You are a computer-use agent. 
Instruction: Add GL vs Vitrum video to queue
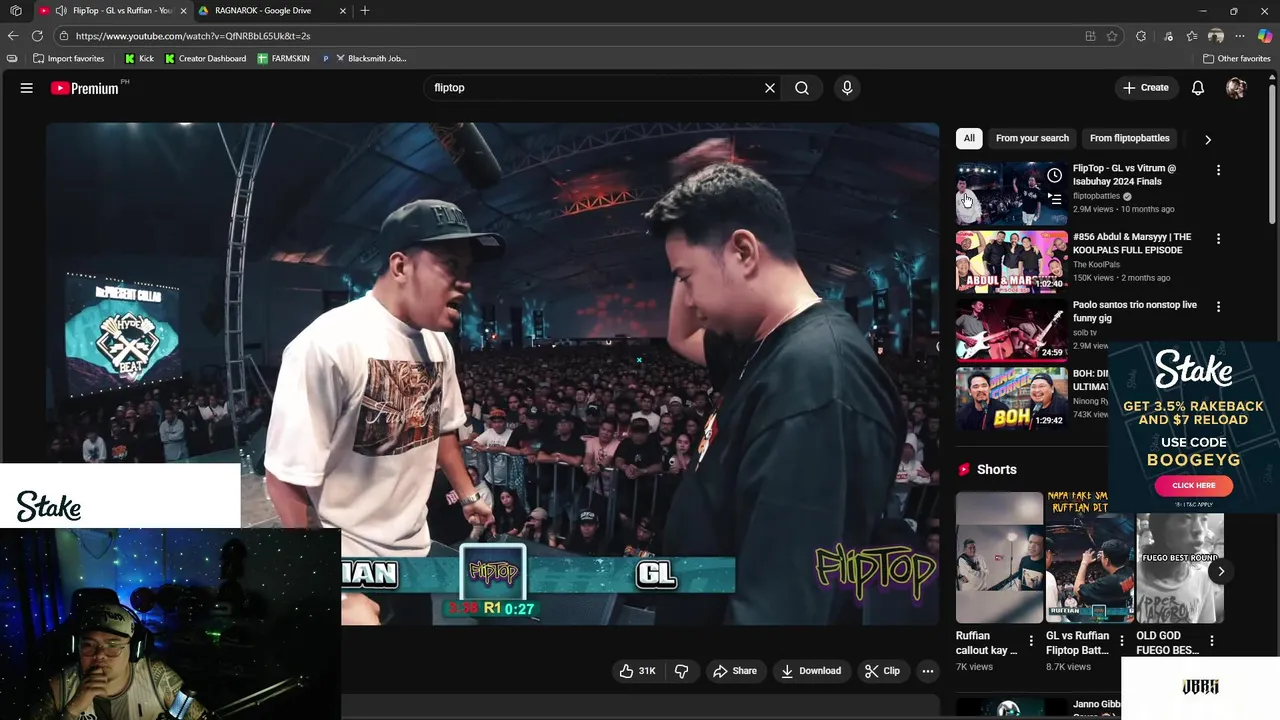click(x=1054, y=199)
